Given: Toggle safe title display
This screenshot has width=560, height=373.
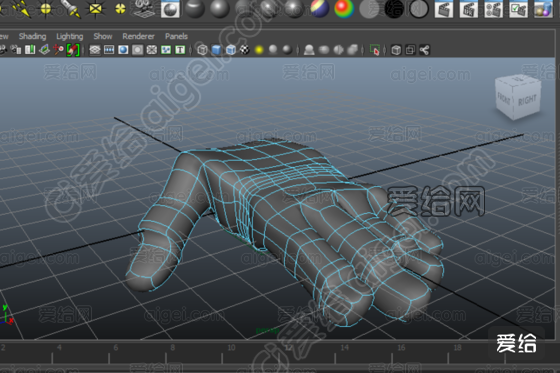Looking at the screenshot, I should click(180, 50).
